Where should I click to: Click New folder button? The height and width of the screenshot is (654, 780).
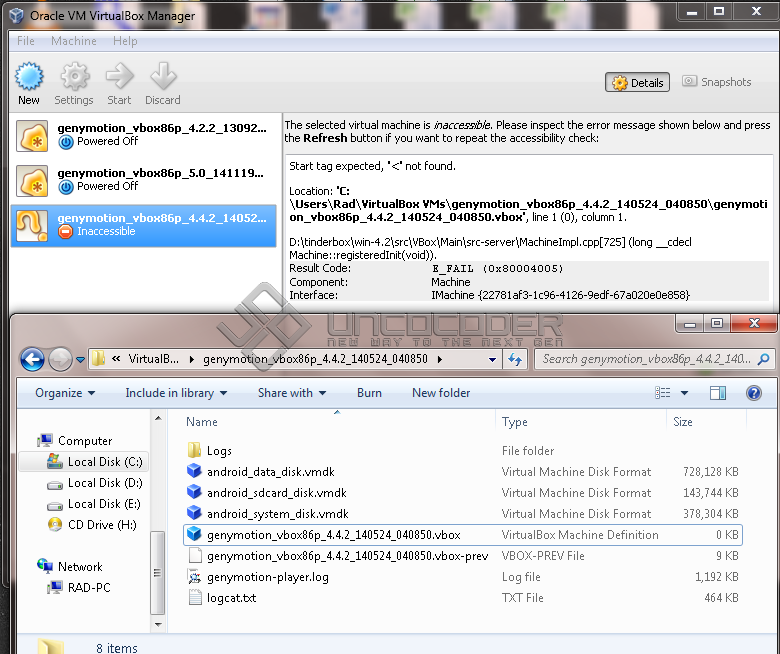[x=441, y=393]
